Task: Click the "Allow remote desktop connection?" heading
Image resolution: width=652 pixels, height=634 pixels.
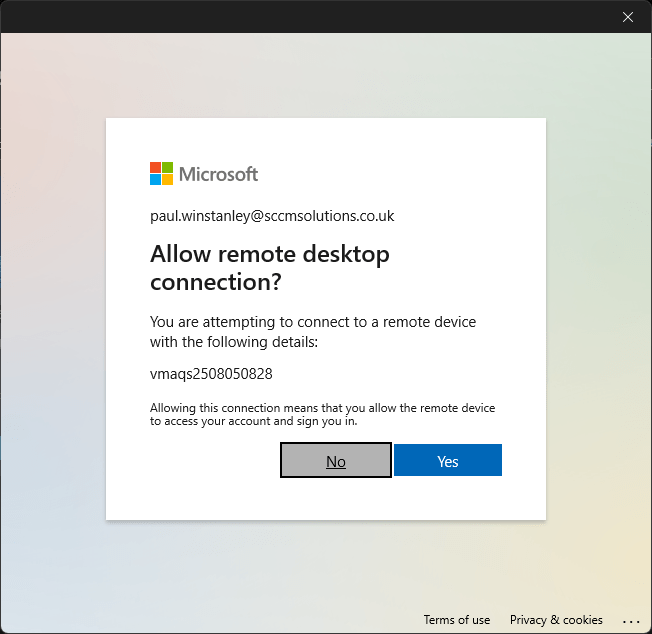Action: pyautogui.click(x=269, y=268)
